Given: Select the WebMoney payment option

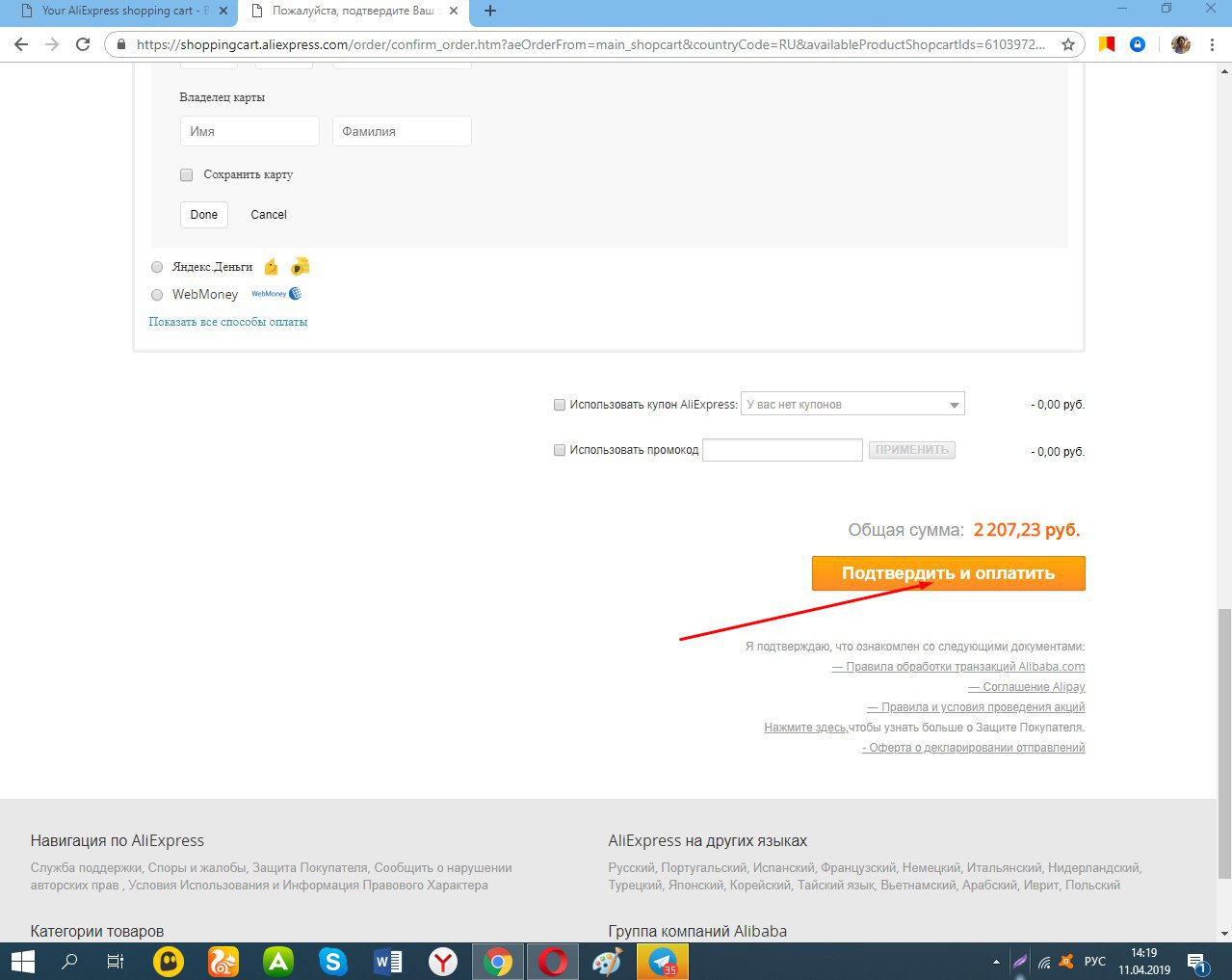Looking at the screenshot, I should tap(157, 295).
